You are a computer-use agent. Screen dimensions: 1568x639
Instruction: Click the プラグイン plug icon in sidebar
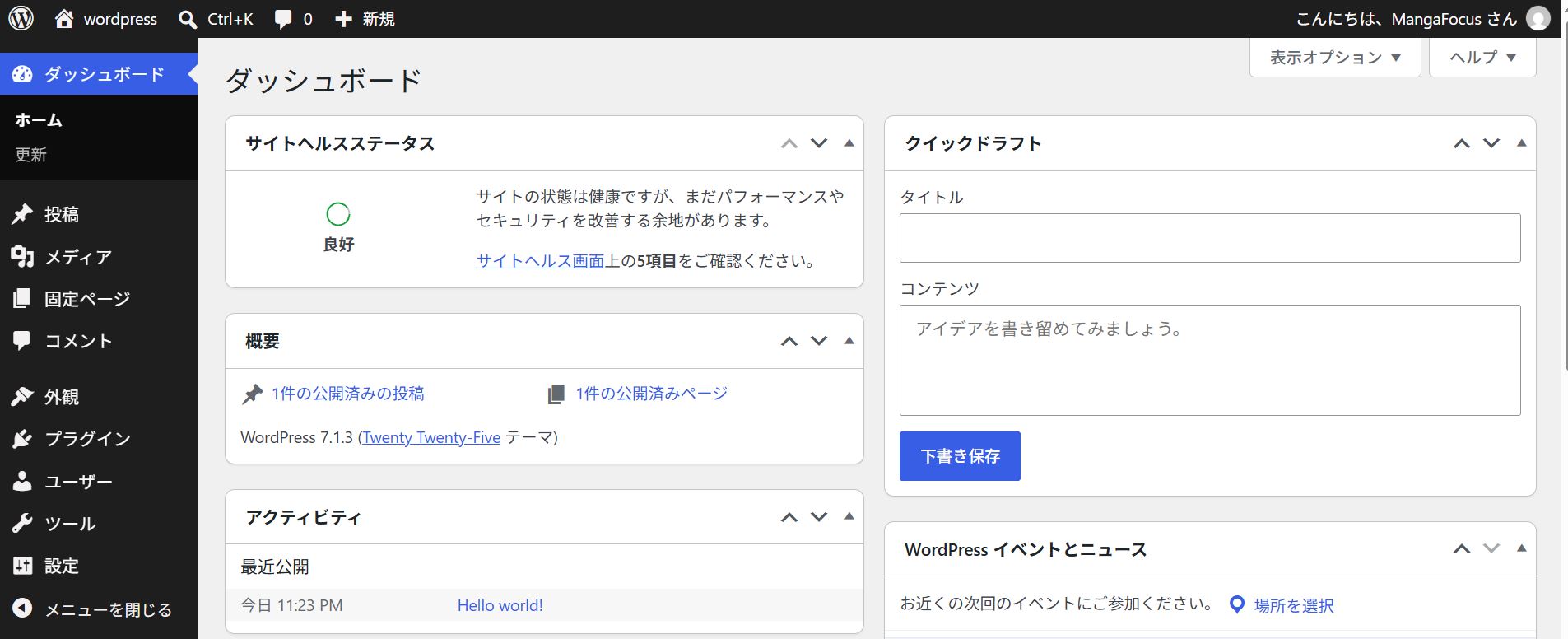[22, 439]
